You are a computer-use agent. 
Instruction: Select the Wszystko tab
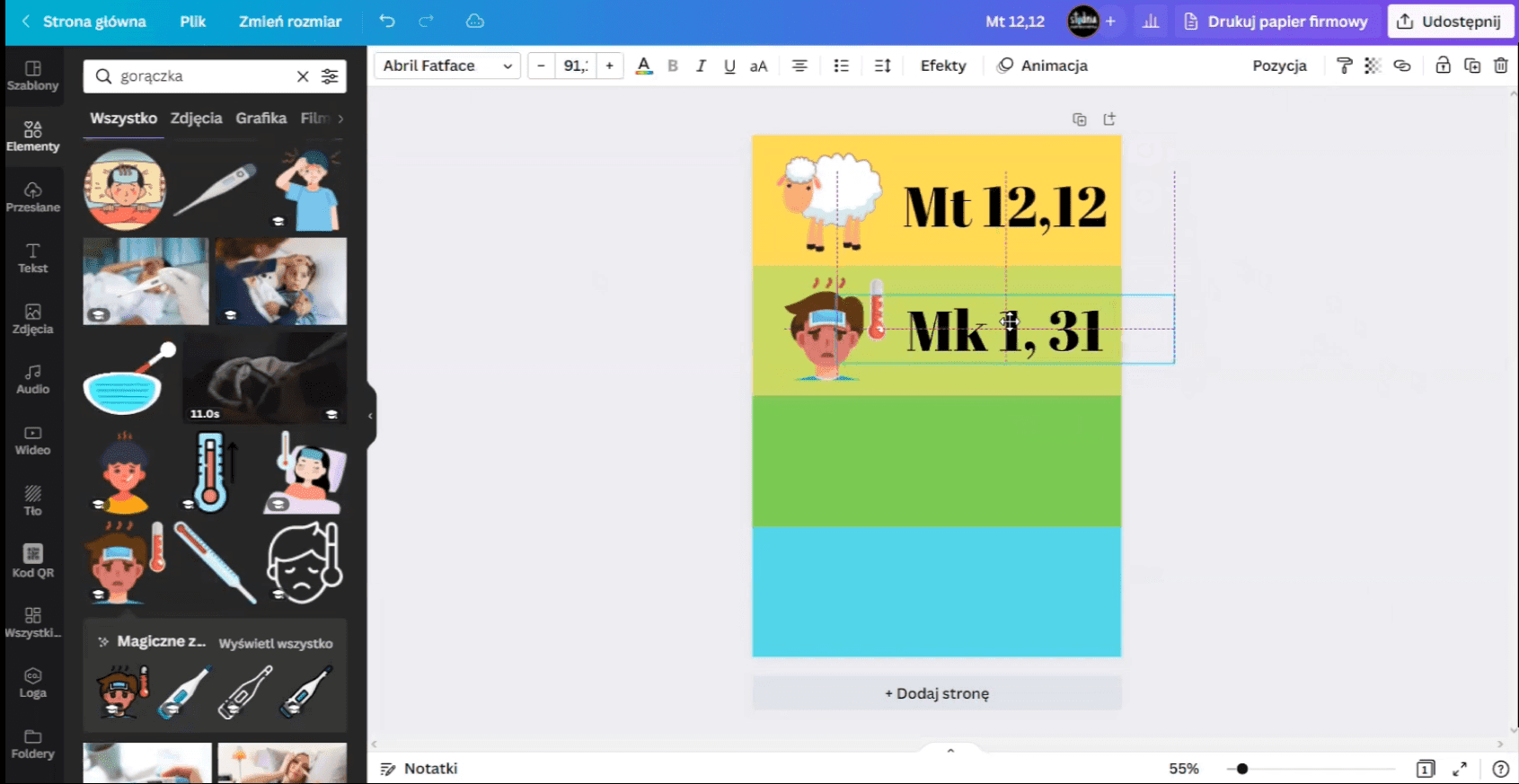click(123, 119)
